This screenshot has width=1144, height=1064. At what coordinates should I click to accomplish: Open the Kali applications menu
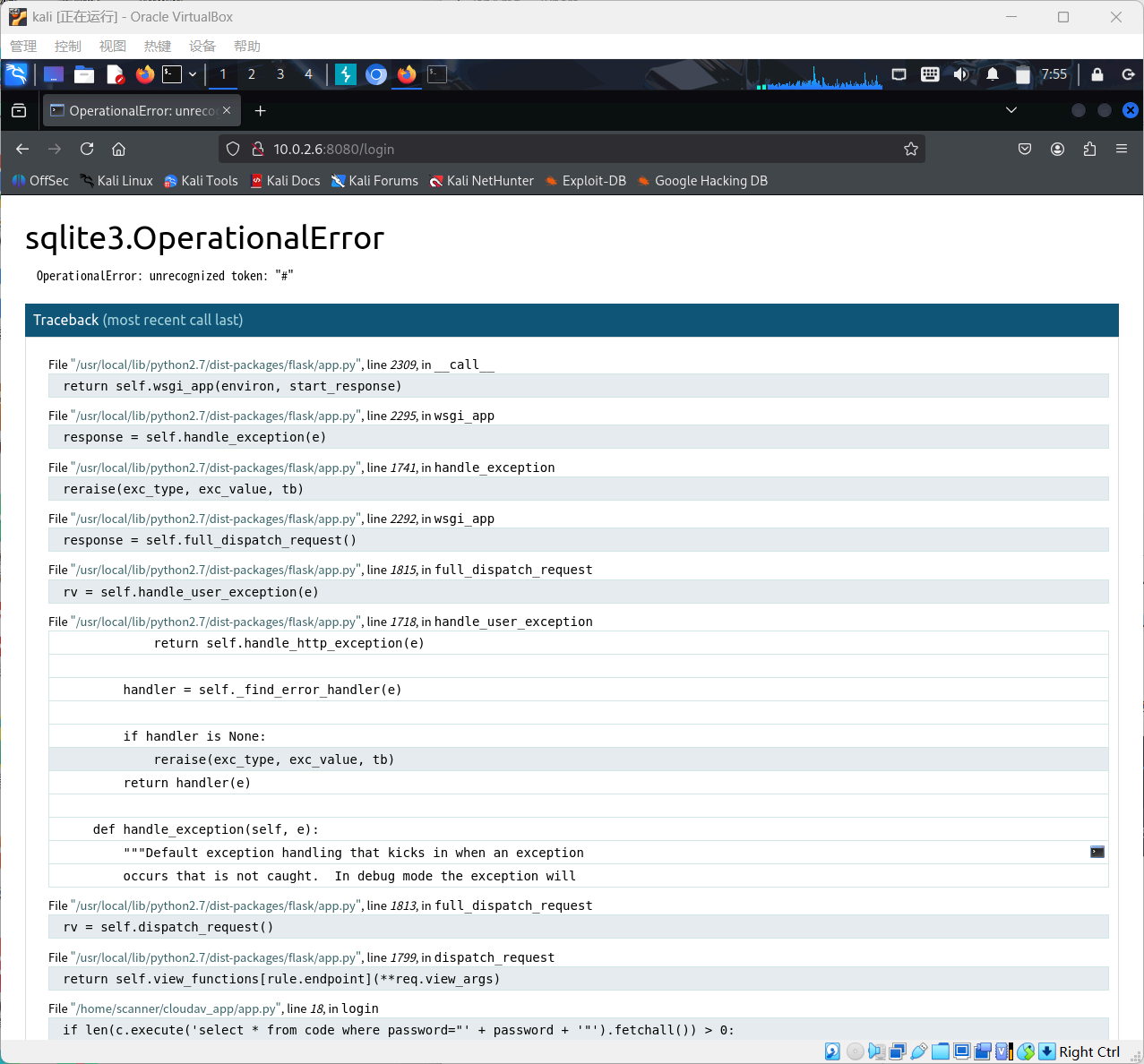click(x=16, y=74)
